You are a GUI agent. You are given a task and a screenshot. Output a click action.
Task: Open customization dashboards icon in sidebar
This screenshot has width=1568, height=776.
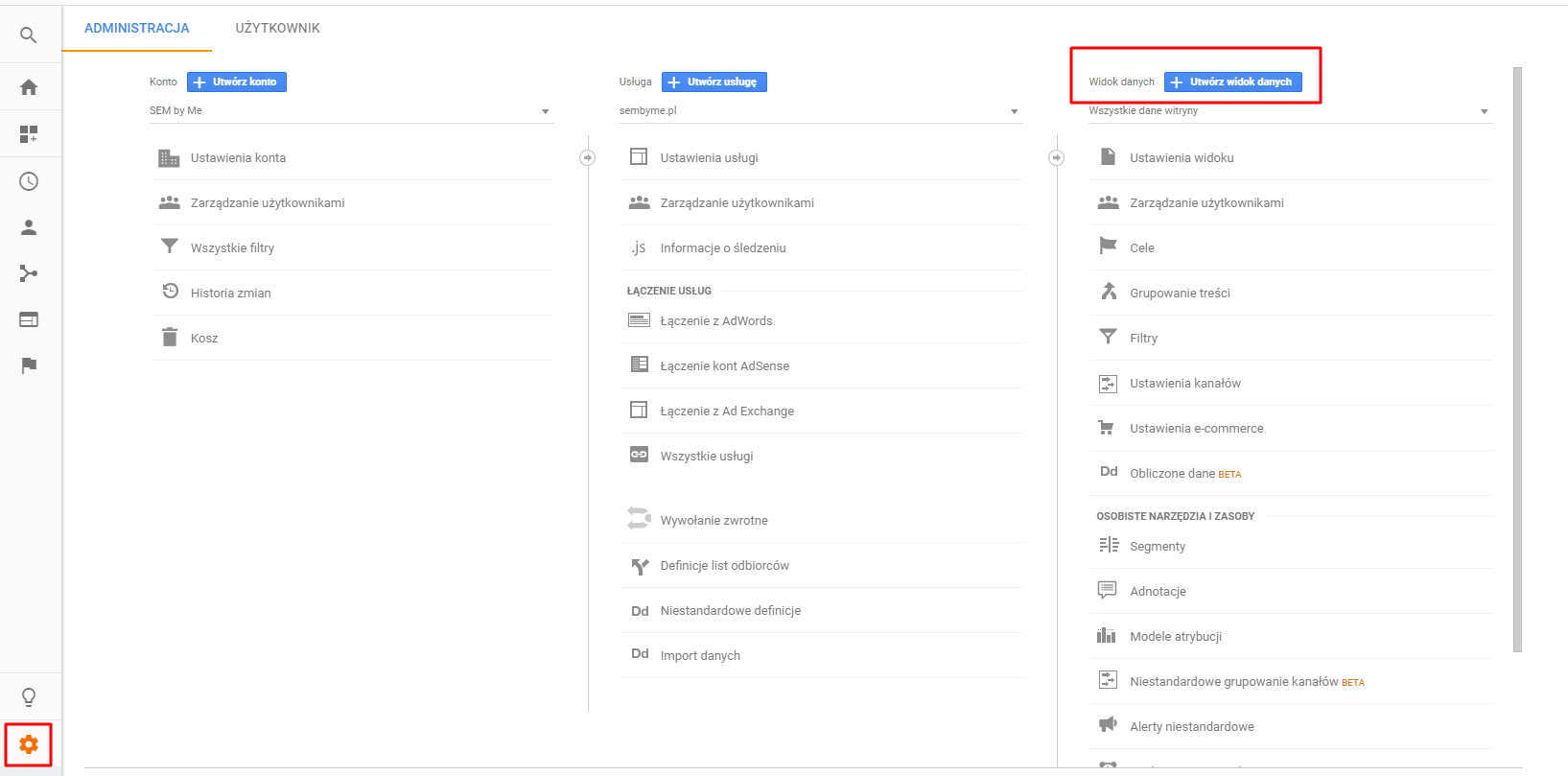pos(29,134)
